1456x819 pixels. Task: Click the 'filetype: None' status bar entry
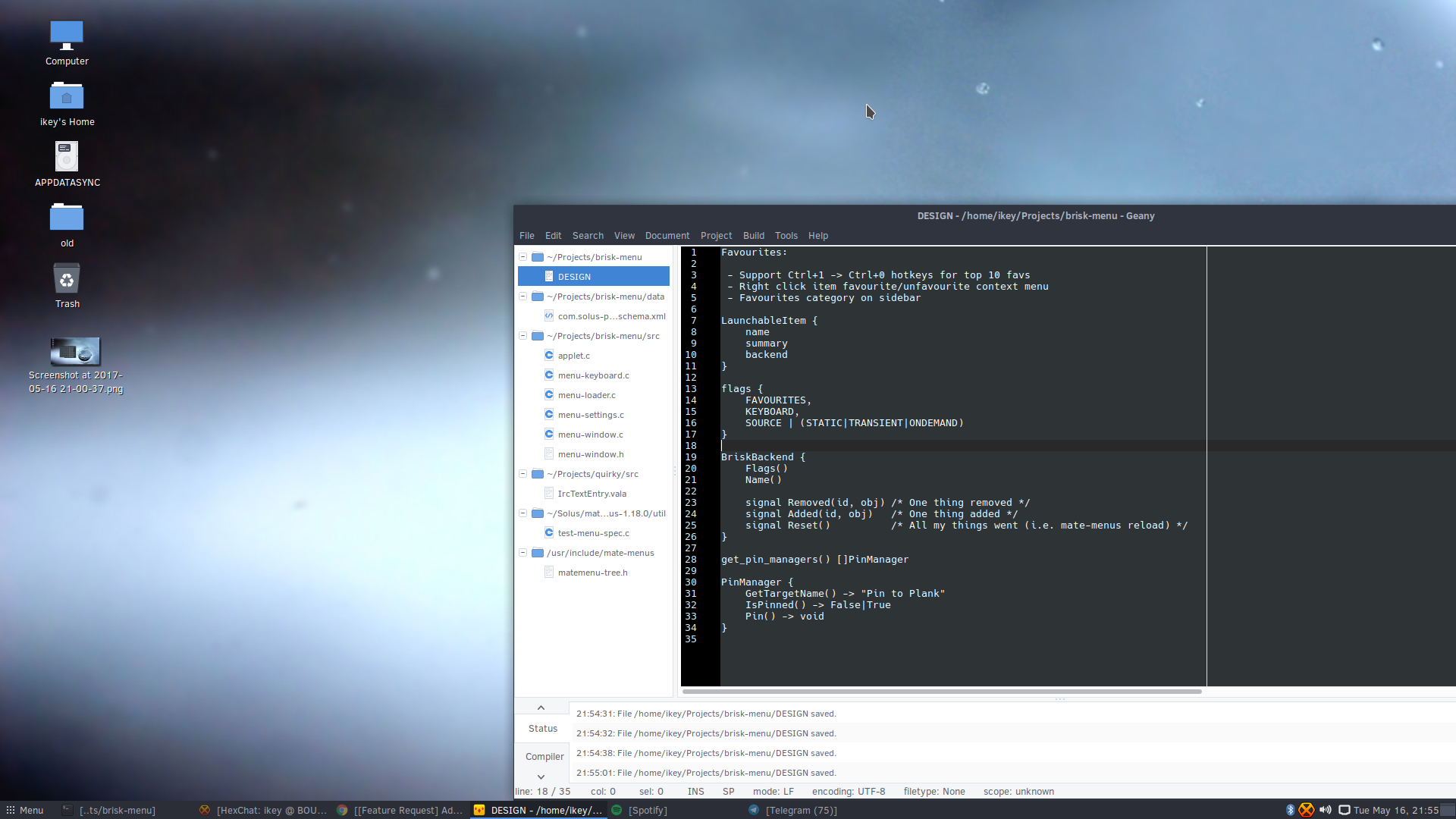click(x=934, y=792)
